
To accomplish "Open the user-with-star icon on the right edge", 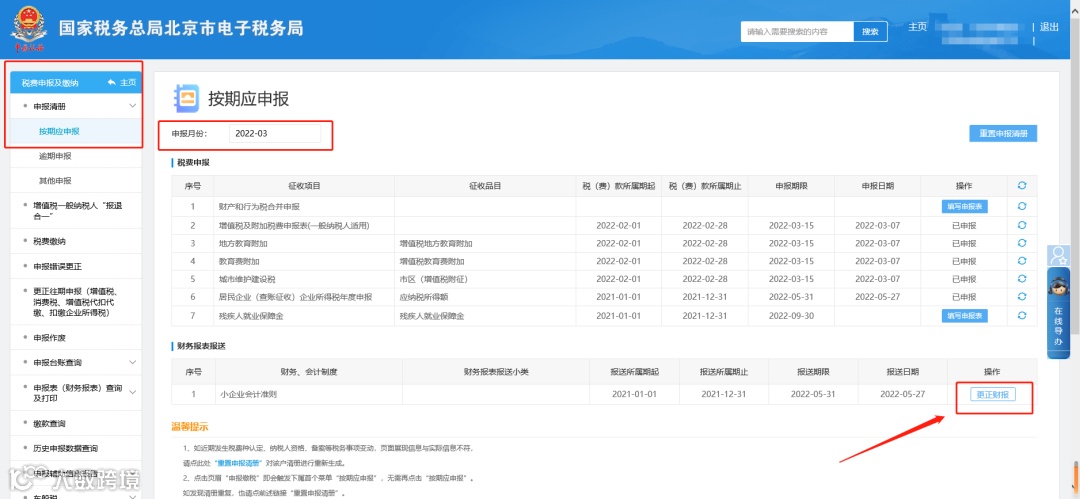I will coord(1058,255).
